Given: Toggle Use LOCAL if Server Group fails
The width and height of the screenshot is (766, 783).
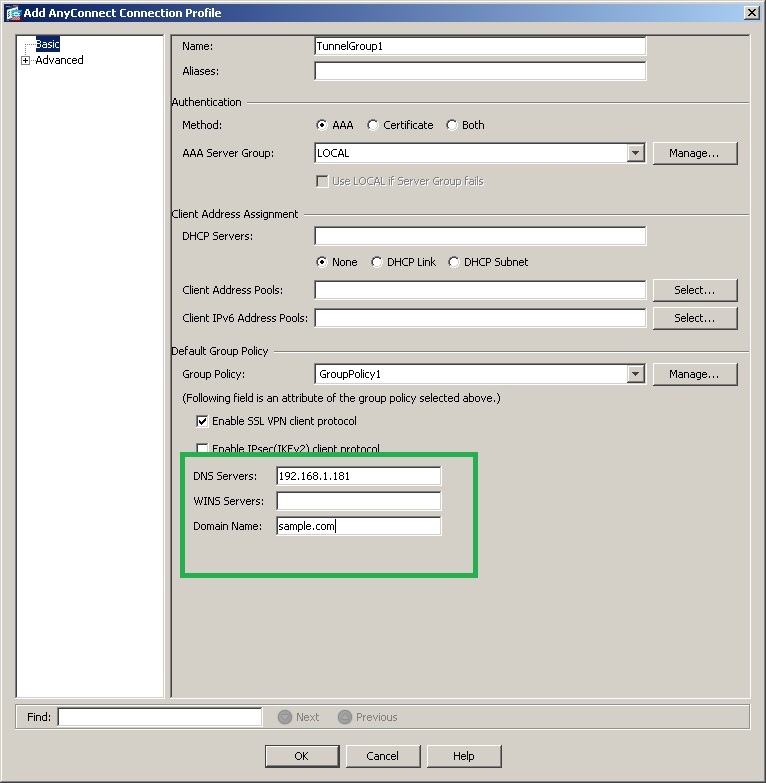Looking at the screenshot, I should pyautogui.click(x=322, y=181).
